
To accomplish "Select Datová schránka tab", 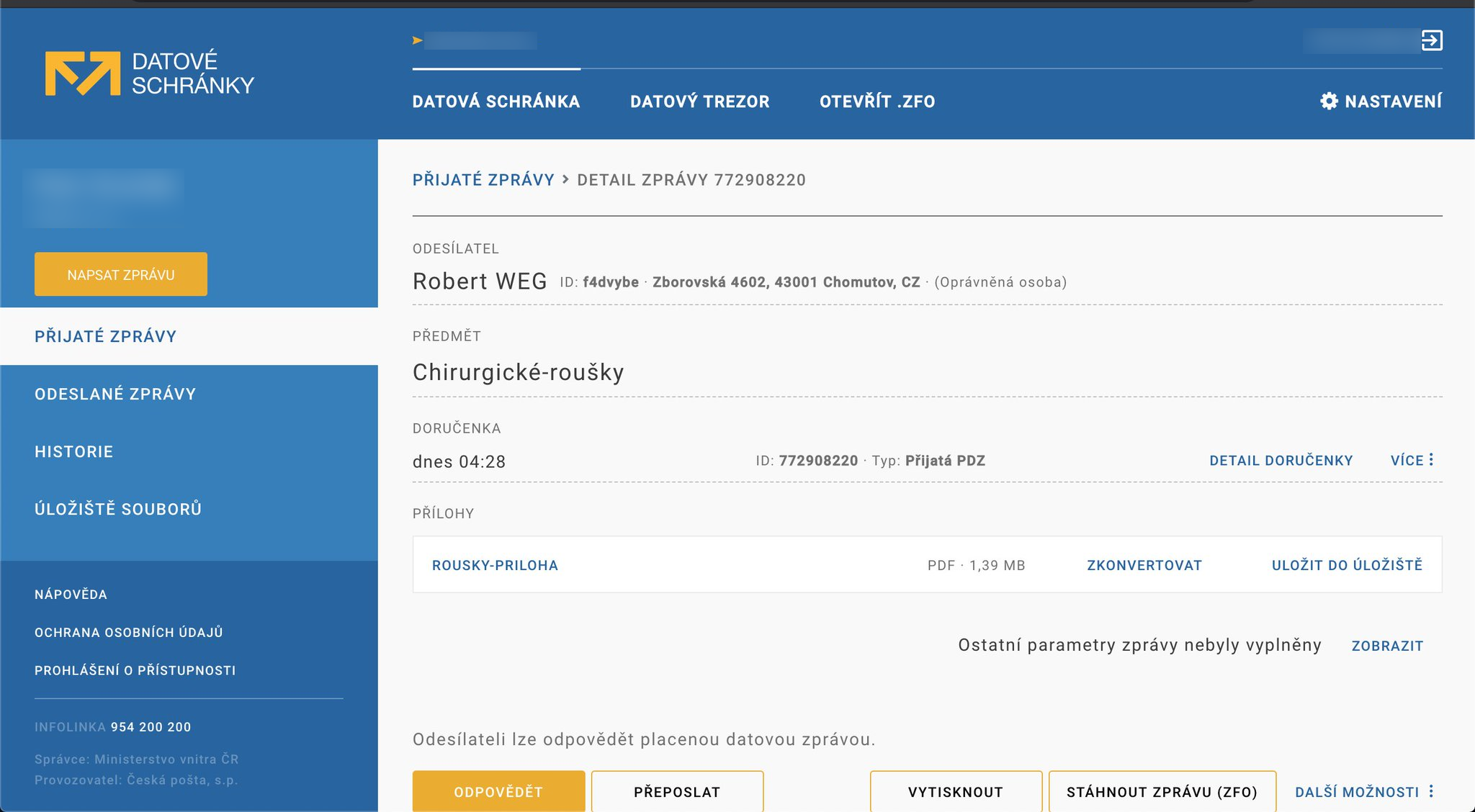I will (496, 101).
